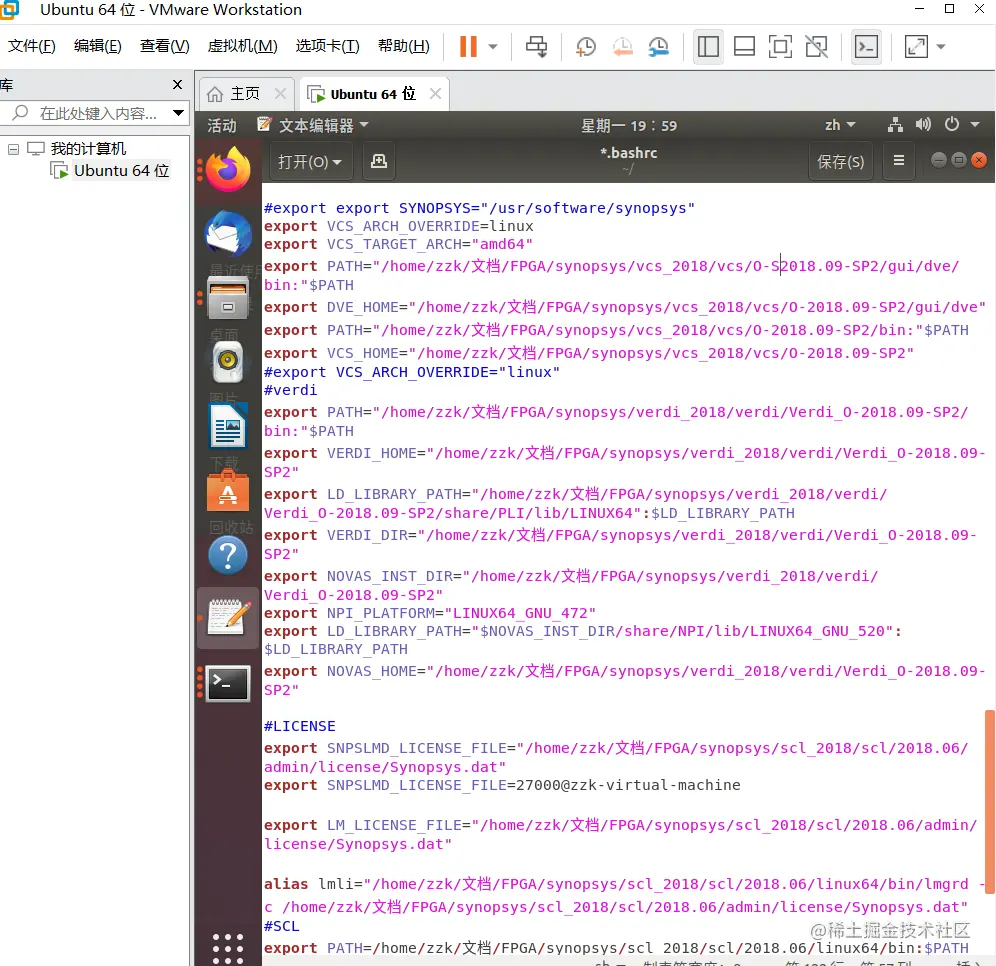This screenshot has width=996, height=966.
Task: Open the 编辑(E) menu
Action: (x=98, y=46)
